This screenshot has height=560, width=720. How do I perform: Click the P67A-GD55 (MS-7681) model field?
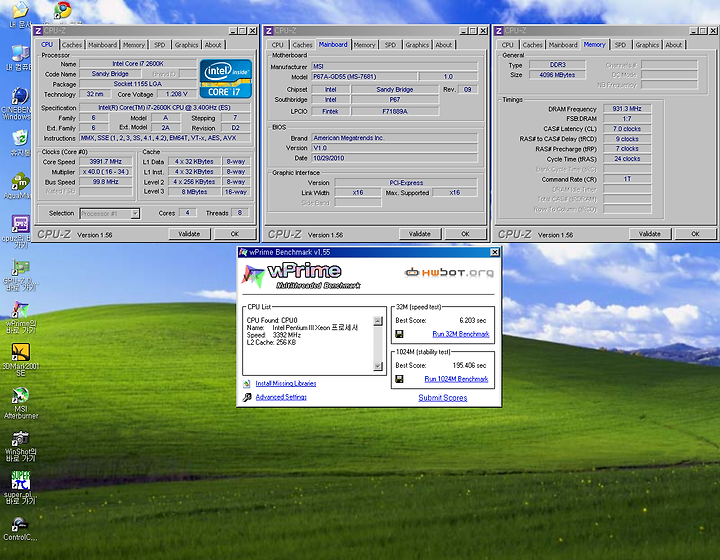[365, 77]
